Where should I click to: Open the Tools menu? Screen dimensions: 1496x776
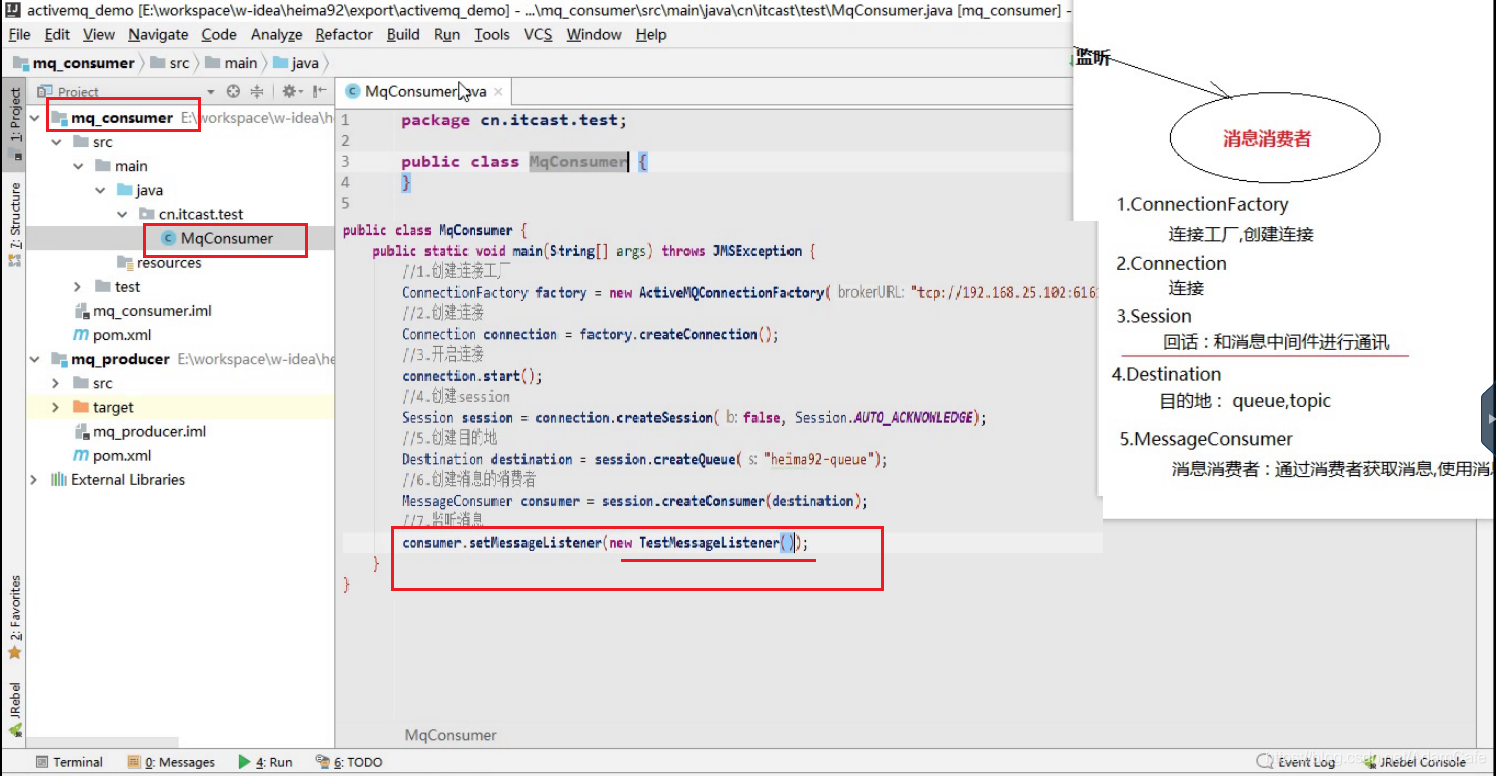coord(491,34)
